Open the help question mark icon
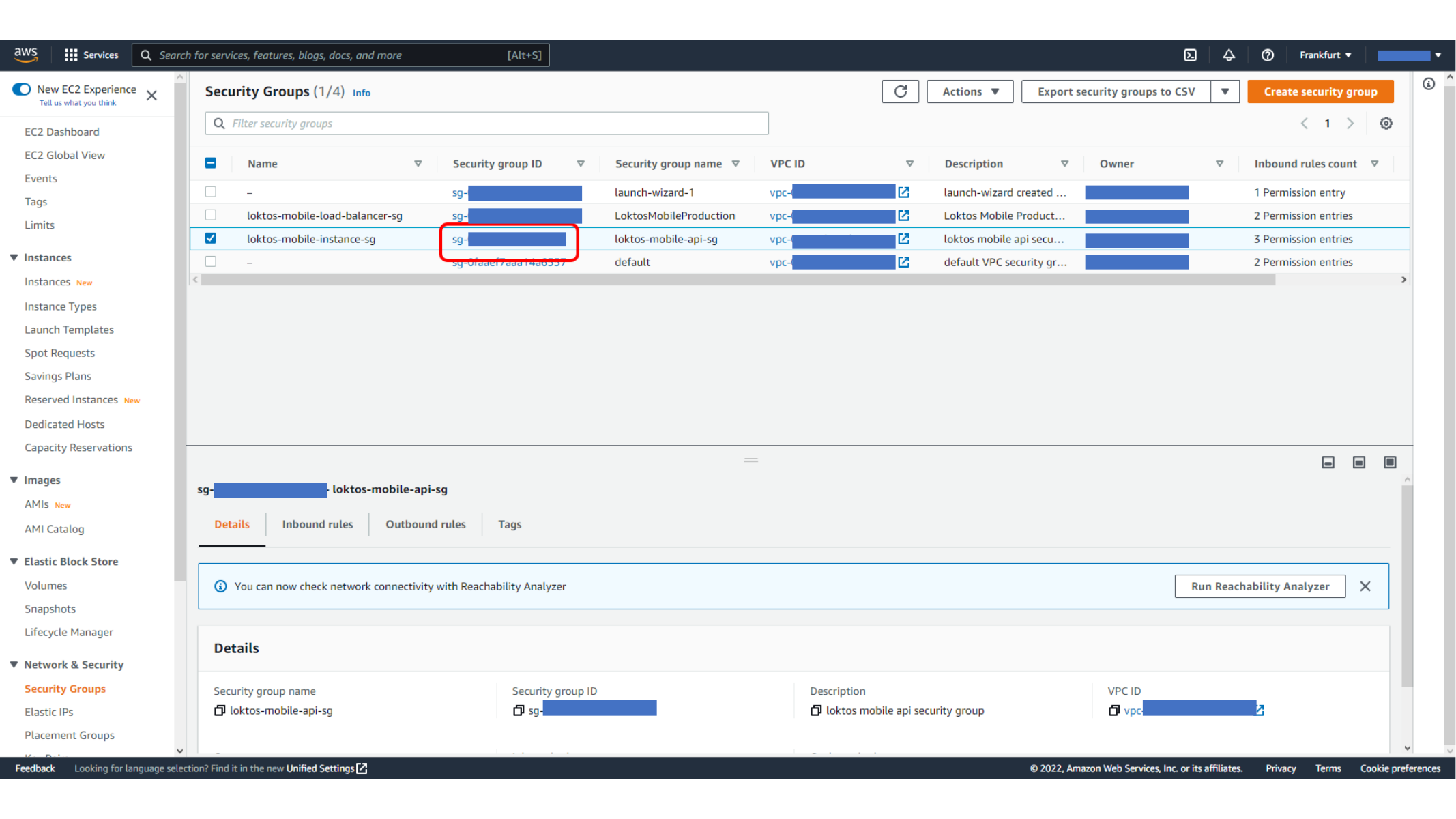This screenshot has height=819, width=1456. coord(1267,55)
